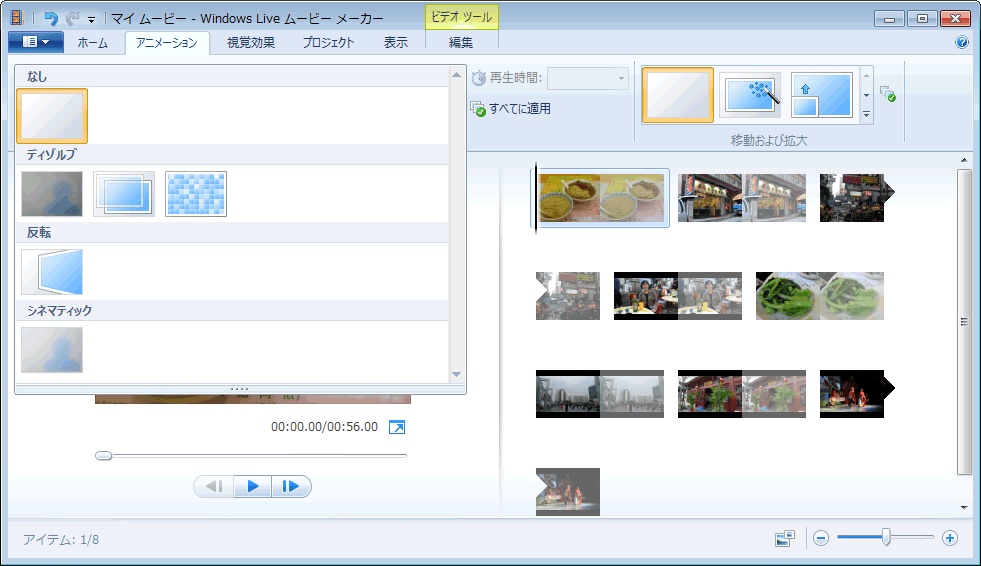Image resolution: width=981 pixels, height=566 pixels.
Task: Open full-screen preview next to timecode
Action: click(x=397, y=427)
